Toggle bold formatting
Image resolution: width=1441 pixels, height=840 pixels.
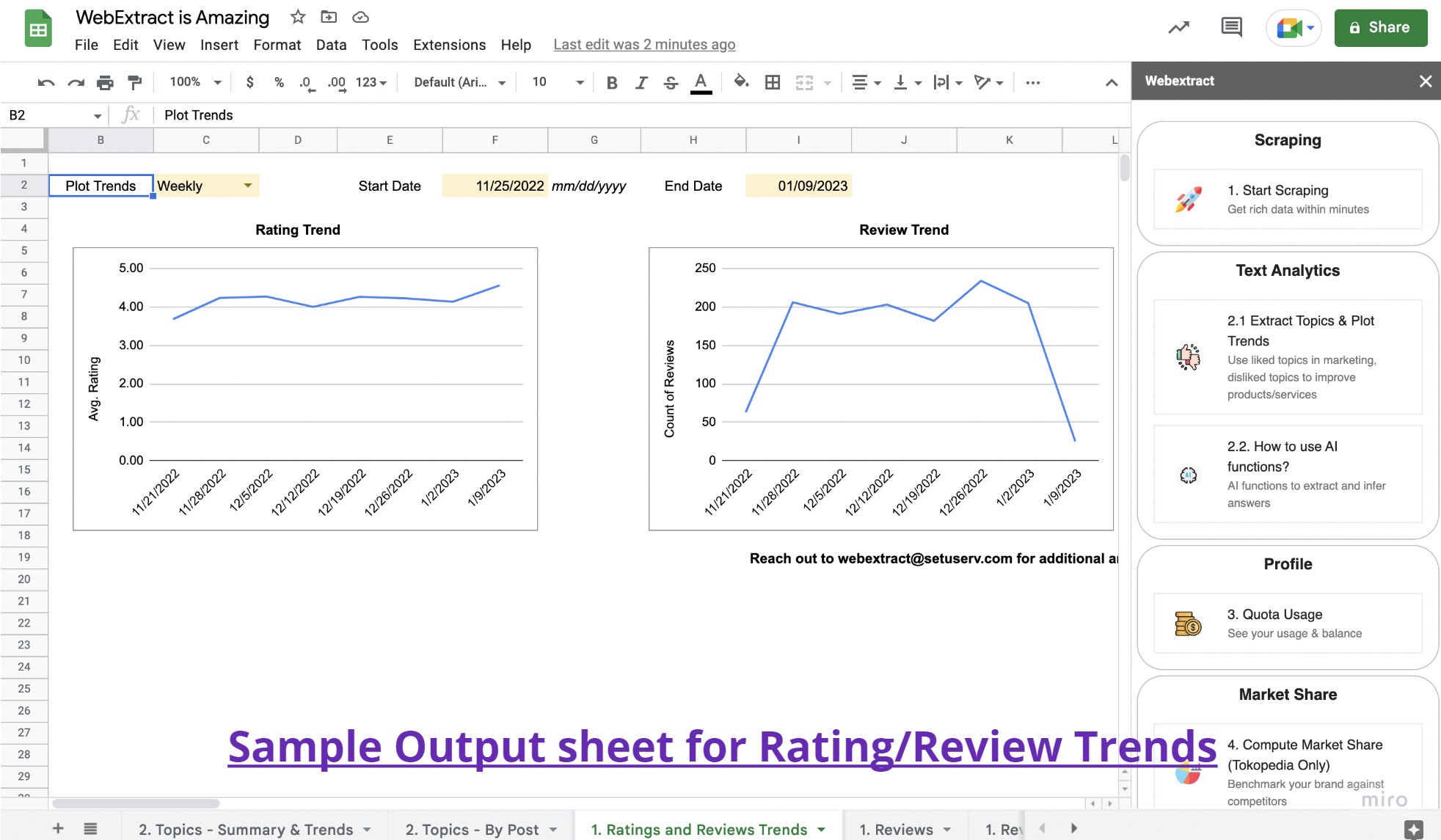(x=611, y=82)
